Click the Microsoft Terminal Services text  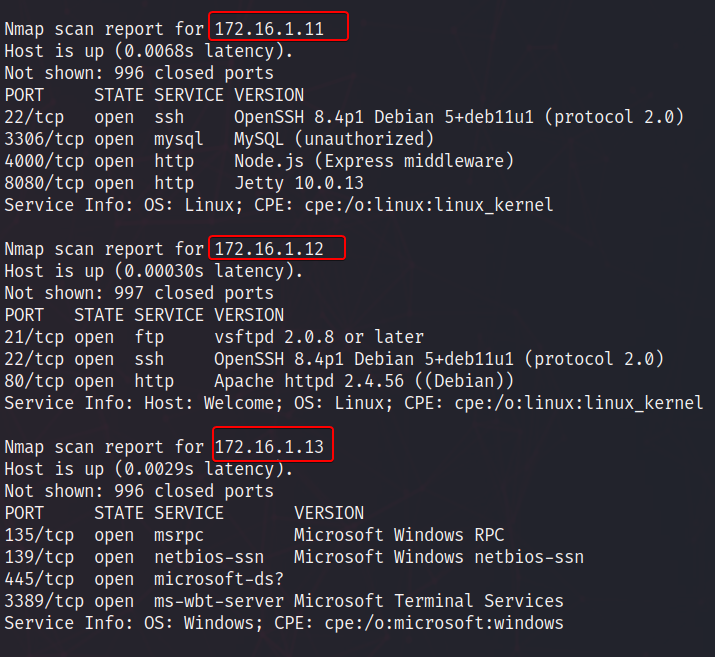(428, 601)
